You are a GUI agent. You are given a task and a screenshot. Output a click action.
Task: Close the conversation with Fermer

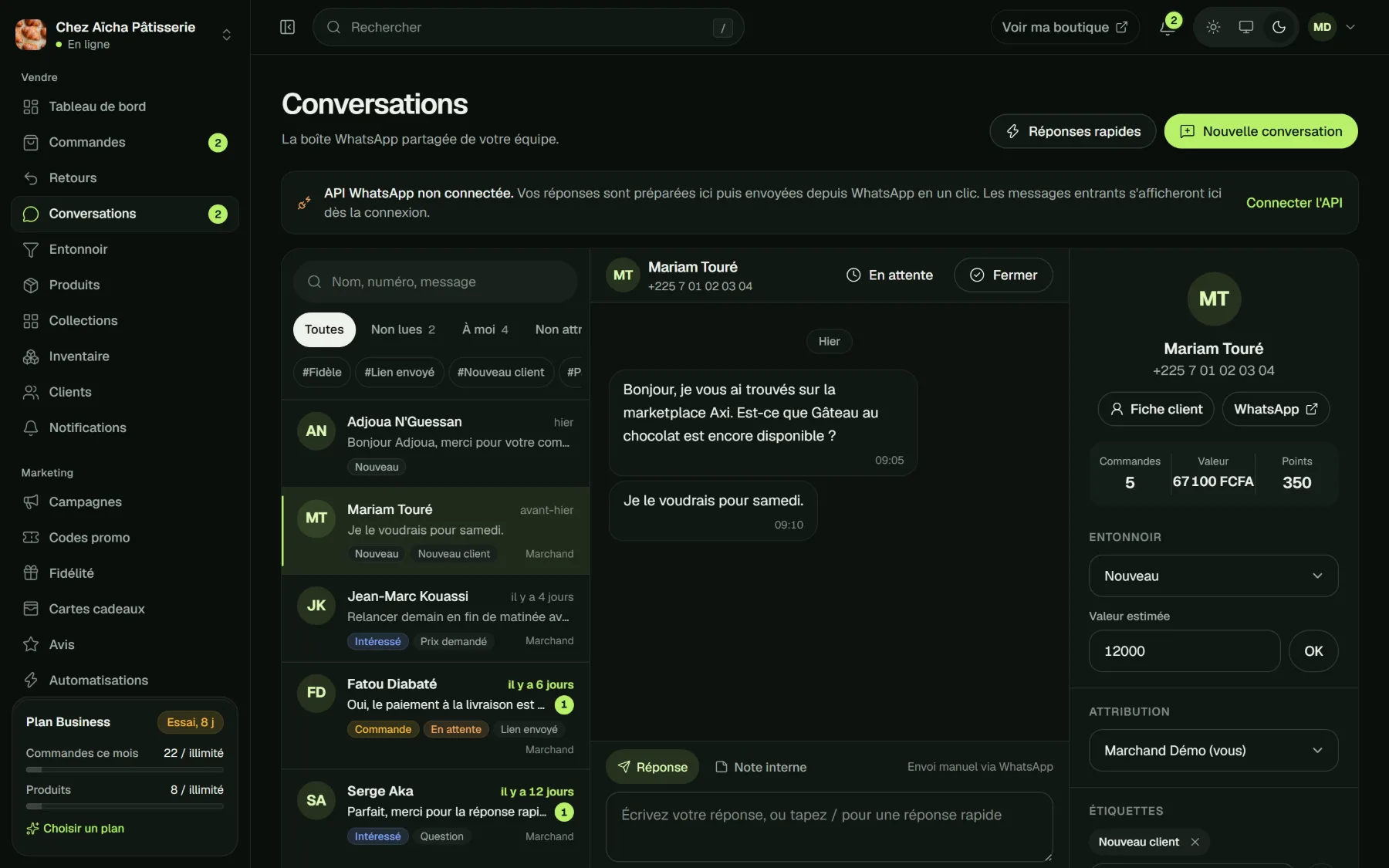pos(1003,275)
